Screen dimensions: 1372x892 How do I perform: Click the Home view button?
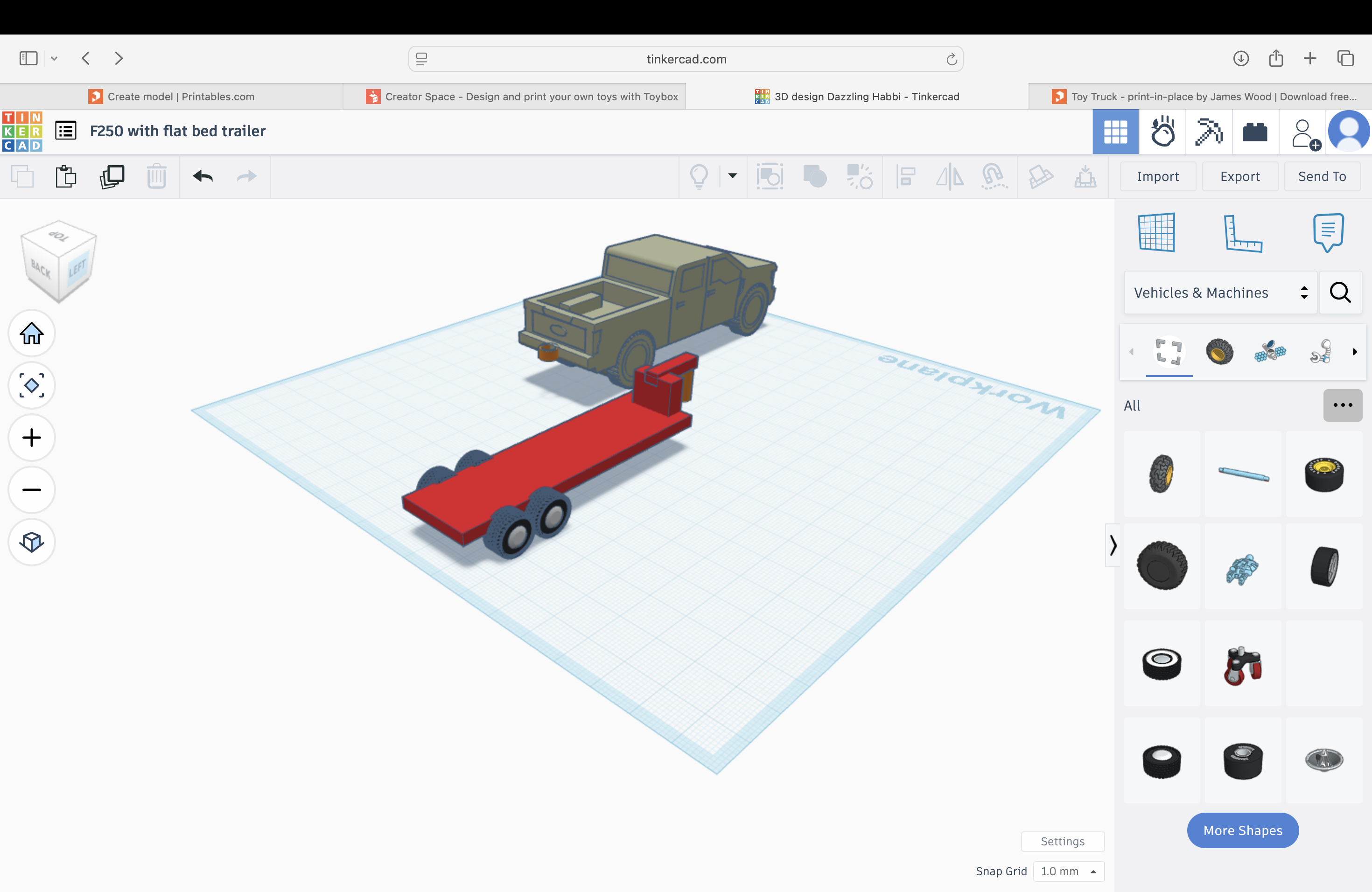(32, 333)
